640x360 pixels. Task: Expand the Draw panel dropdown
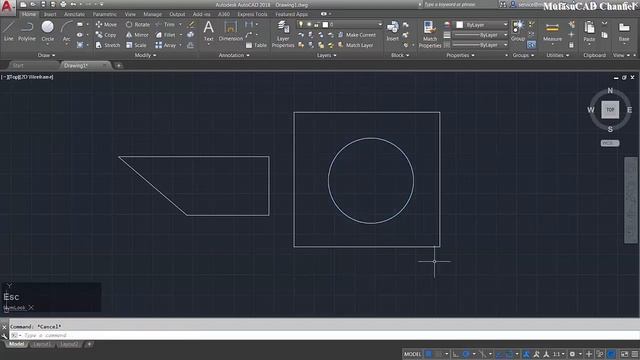coord(46,55)
